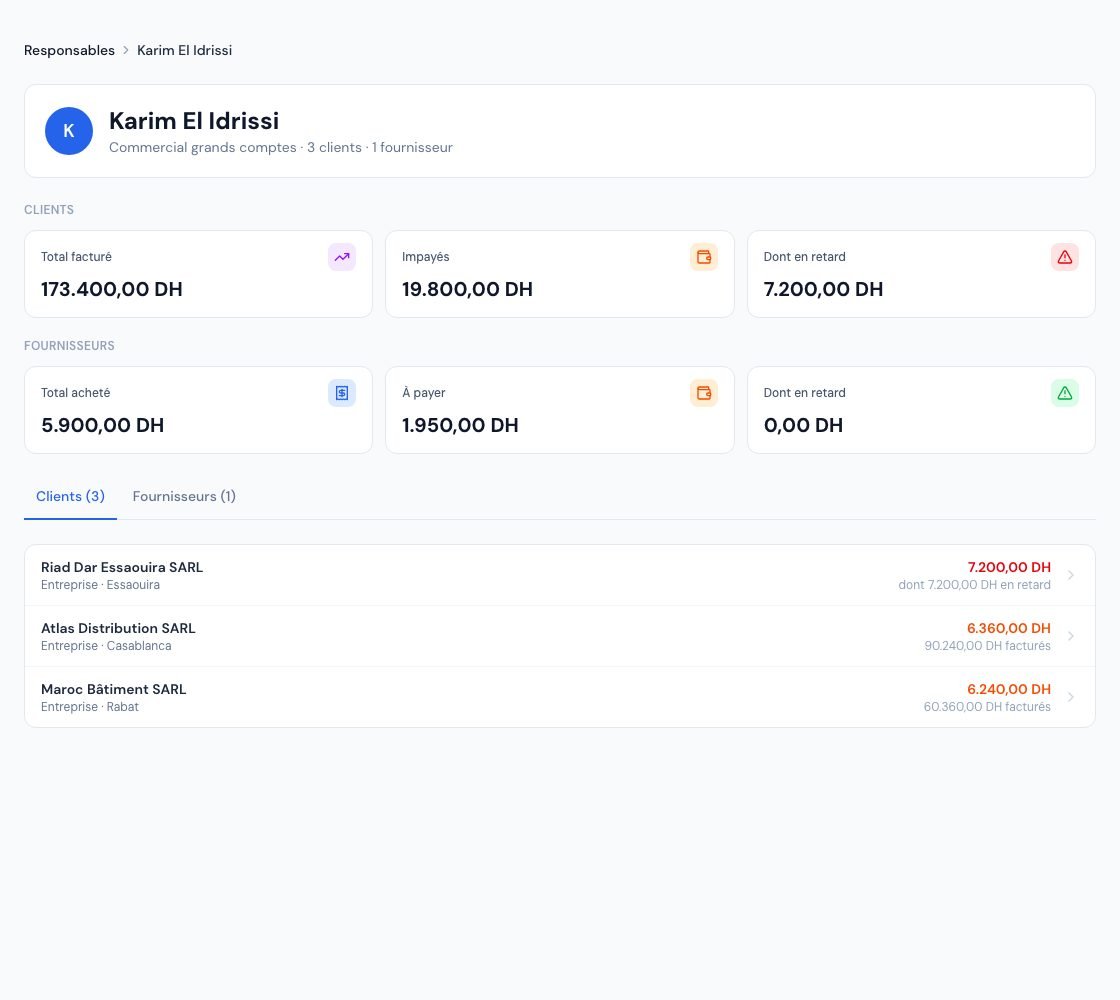Click the breadcrumb separator chevron after Responsables

(126, 50)
